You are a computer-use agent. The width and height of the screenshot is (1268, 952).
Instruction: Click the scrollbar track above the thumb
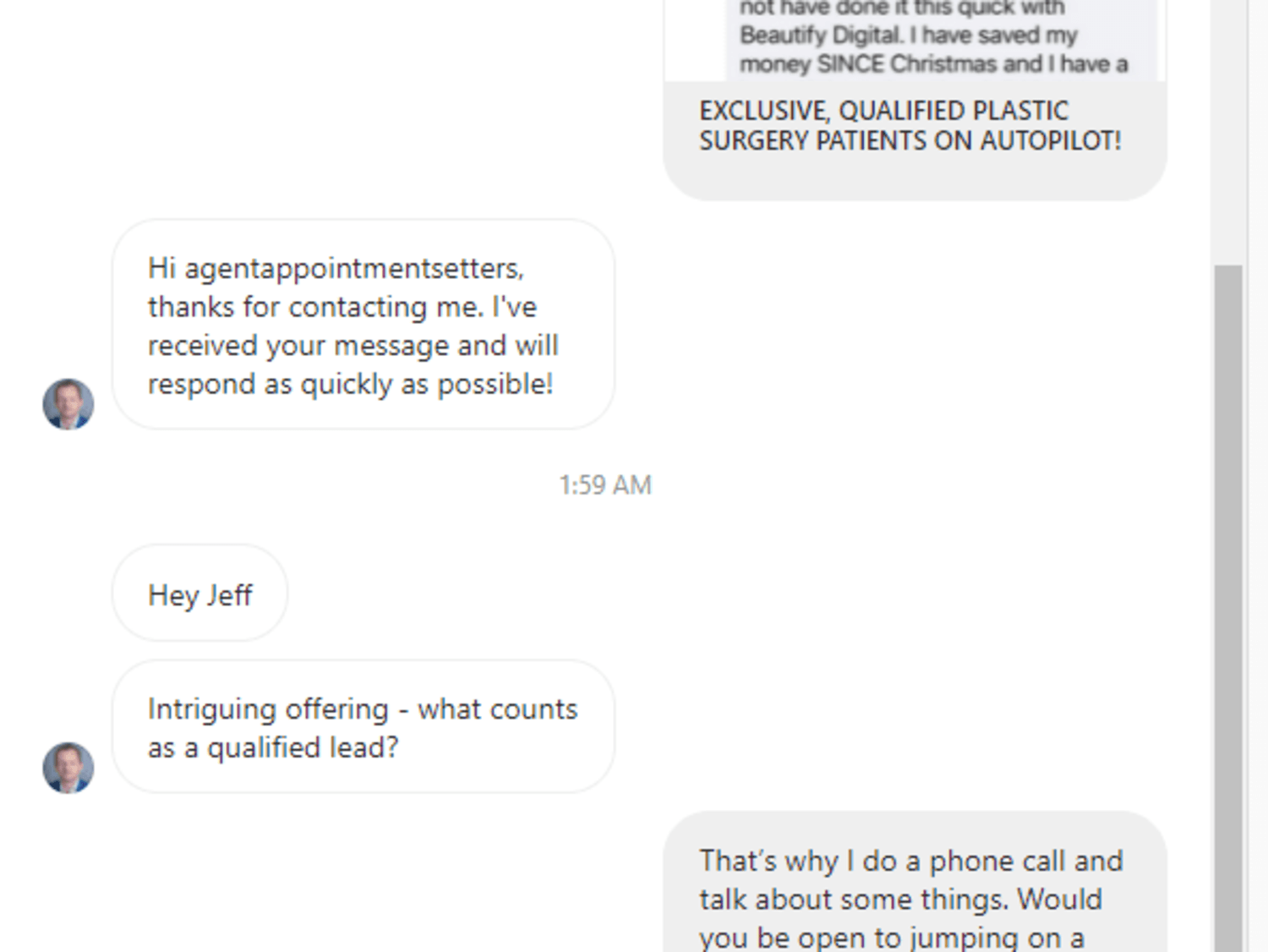[x=1228, y=131]
